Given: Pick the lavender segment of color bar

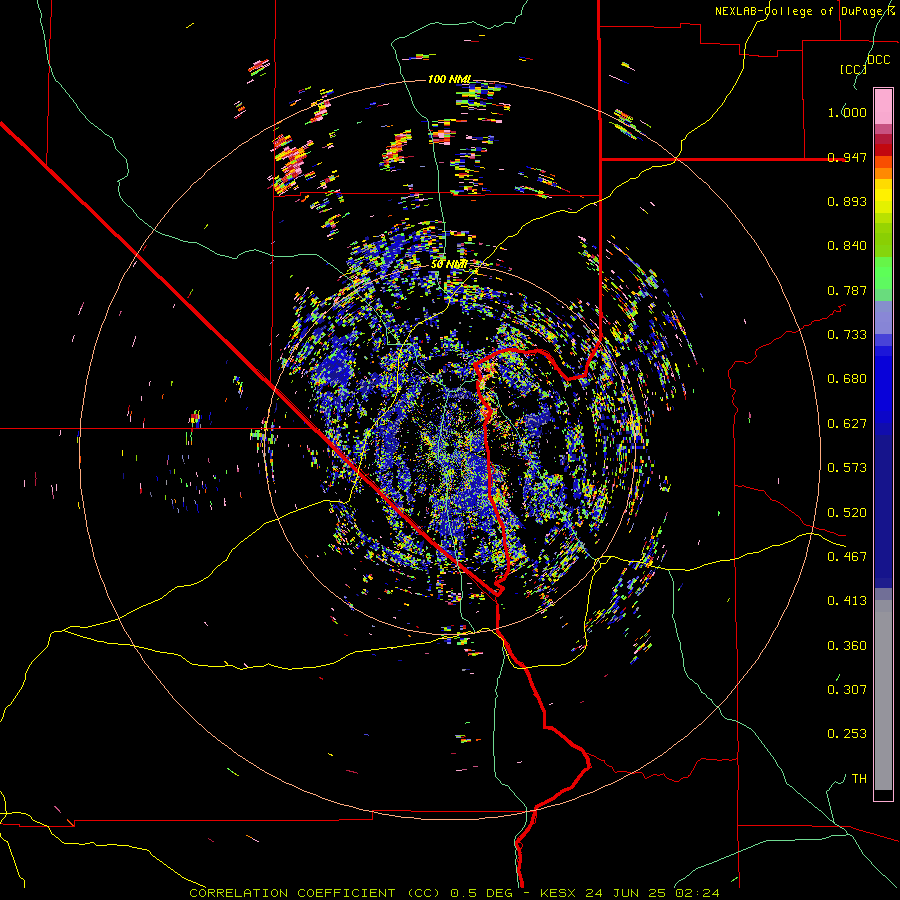Looking at the screenshot, I should (883, 317).
